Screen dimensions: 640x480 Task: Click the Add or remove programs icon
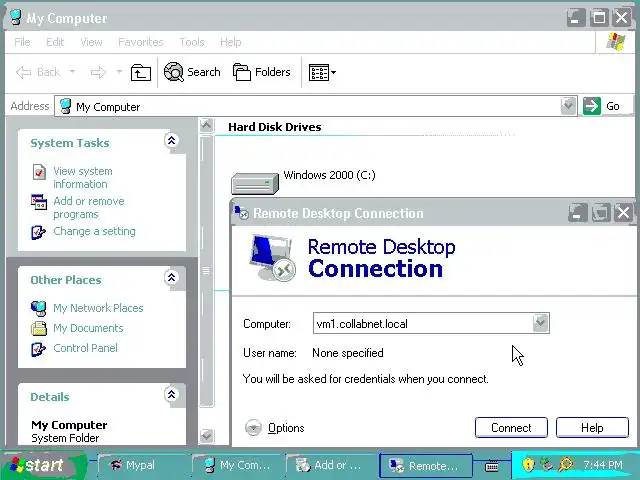click(x=39, y=202)
